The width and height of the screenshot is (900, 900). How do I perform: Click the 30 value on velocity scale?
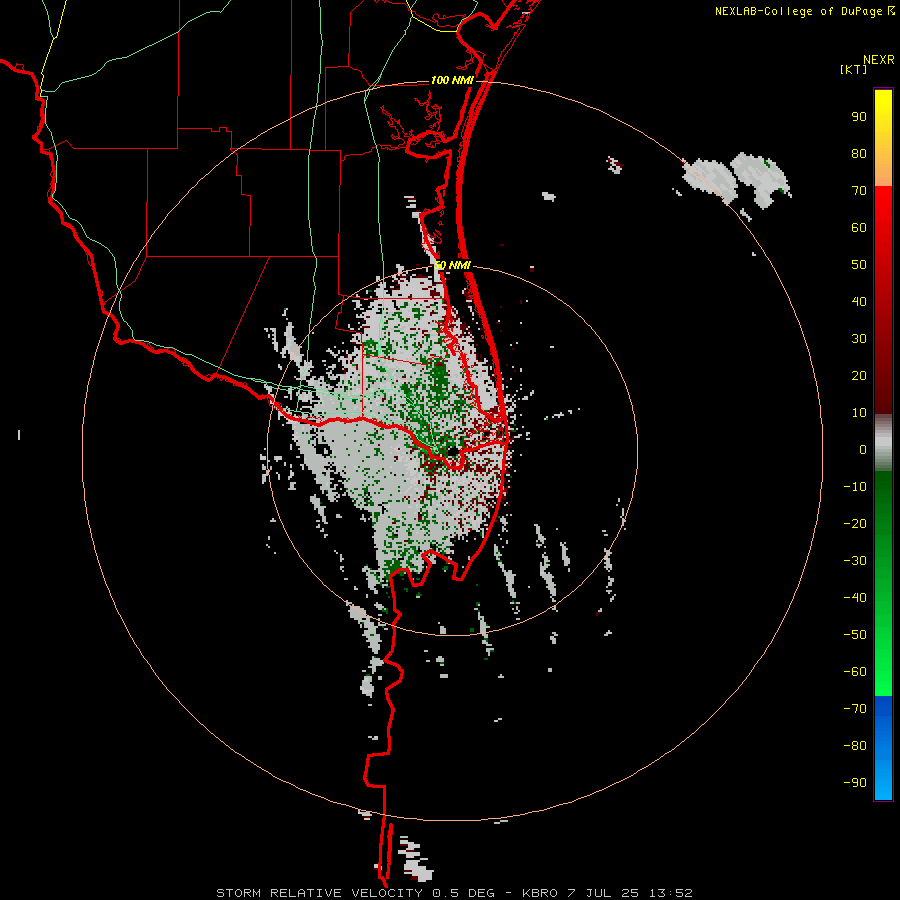[859, 339]
